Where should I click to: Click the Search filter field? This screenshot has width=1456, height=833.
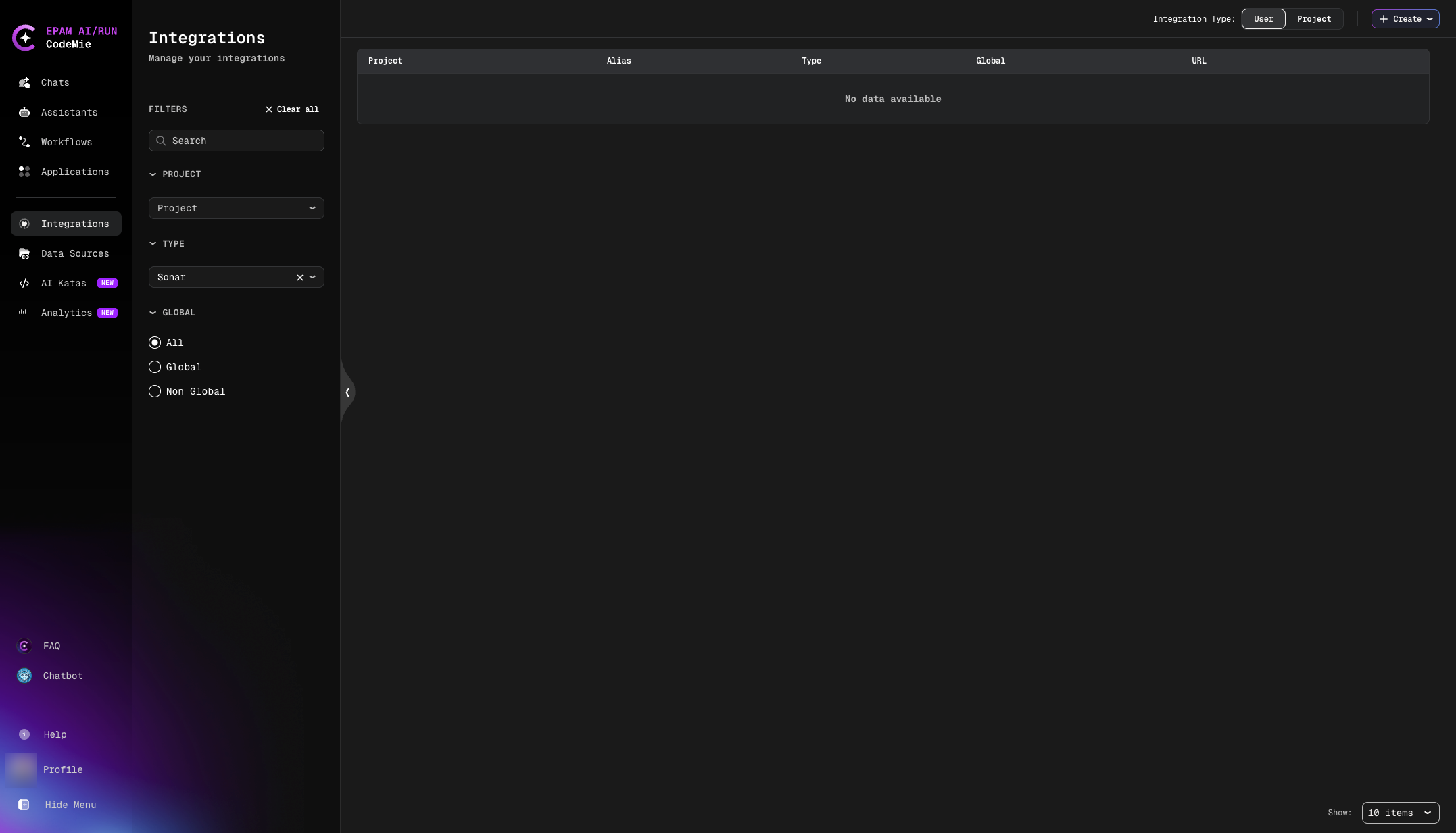click(236, 141)
